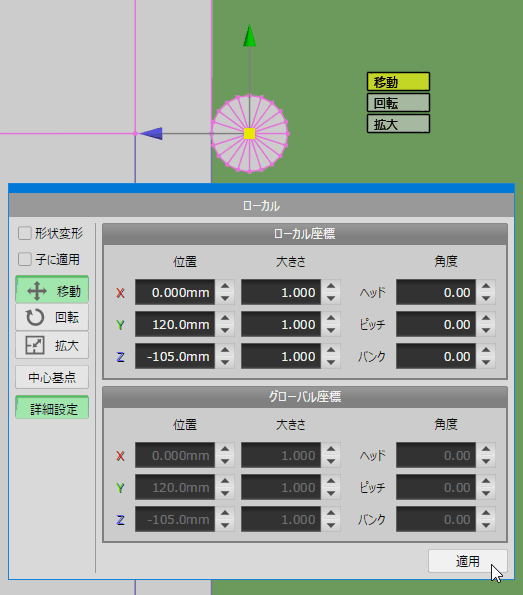
Task: Click the local X size 1.000 field
Action: (x=281, y=292)
